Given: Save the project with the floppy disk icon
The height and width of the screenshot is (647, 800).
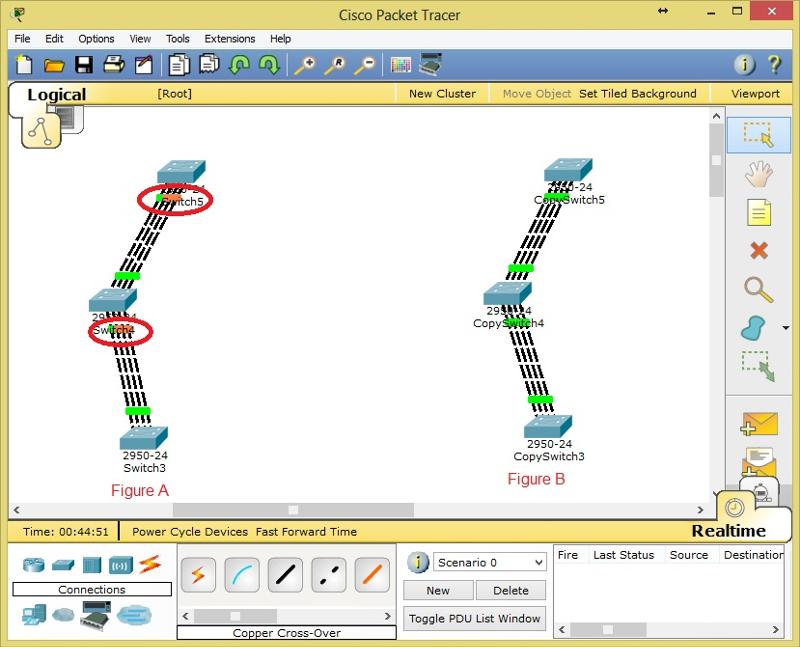Looking at the screenshot, I should point(84,65).
